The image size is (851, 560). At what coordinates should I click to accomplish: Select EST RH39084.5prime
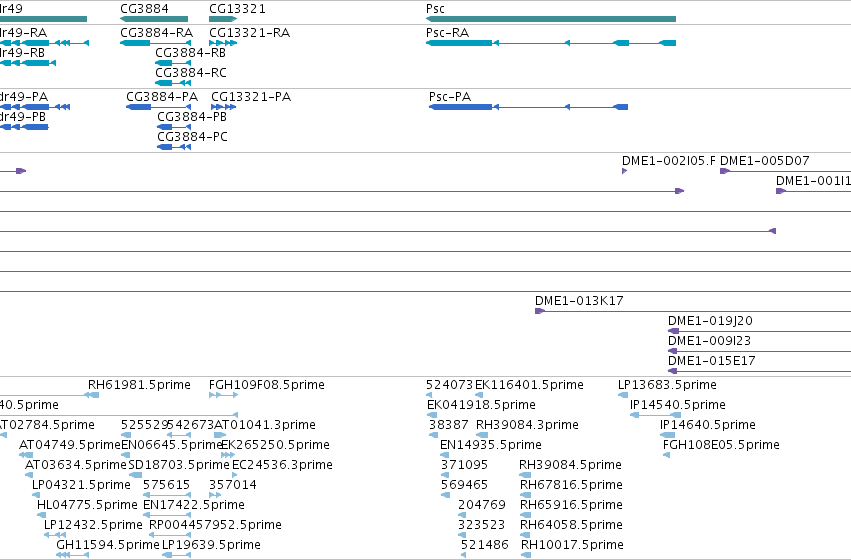click(x=570, y=465)
